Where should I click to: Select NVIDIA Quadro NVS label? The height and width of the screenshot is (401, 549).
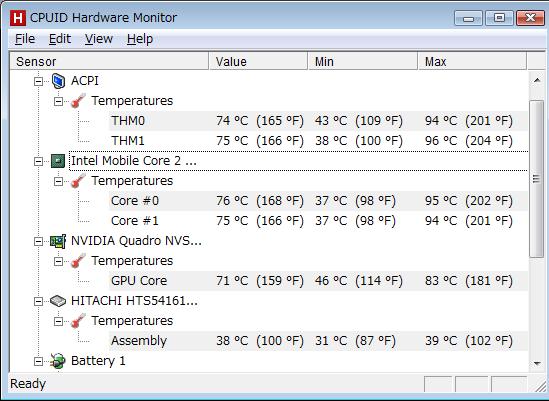(x=136, y=241)
